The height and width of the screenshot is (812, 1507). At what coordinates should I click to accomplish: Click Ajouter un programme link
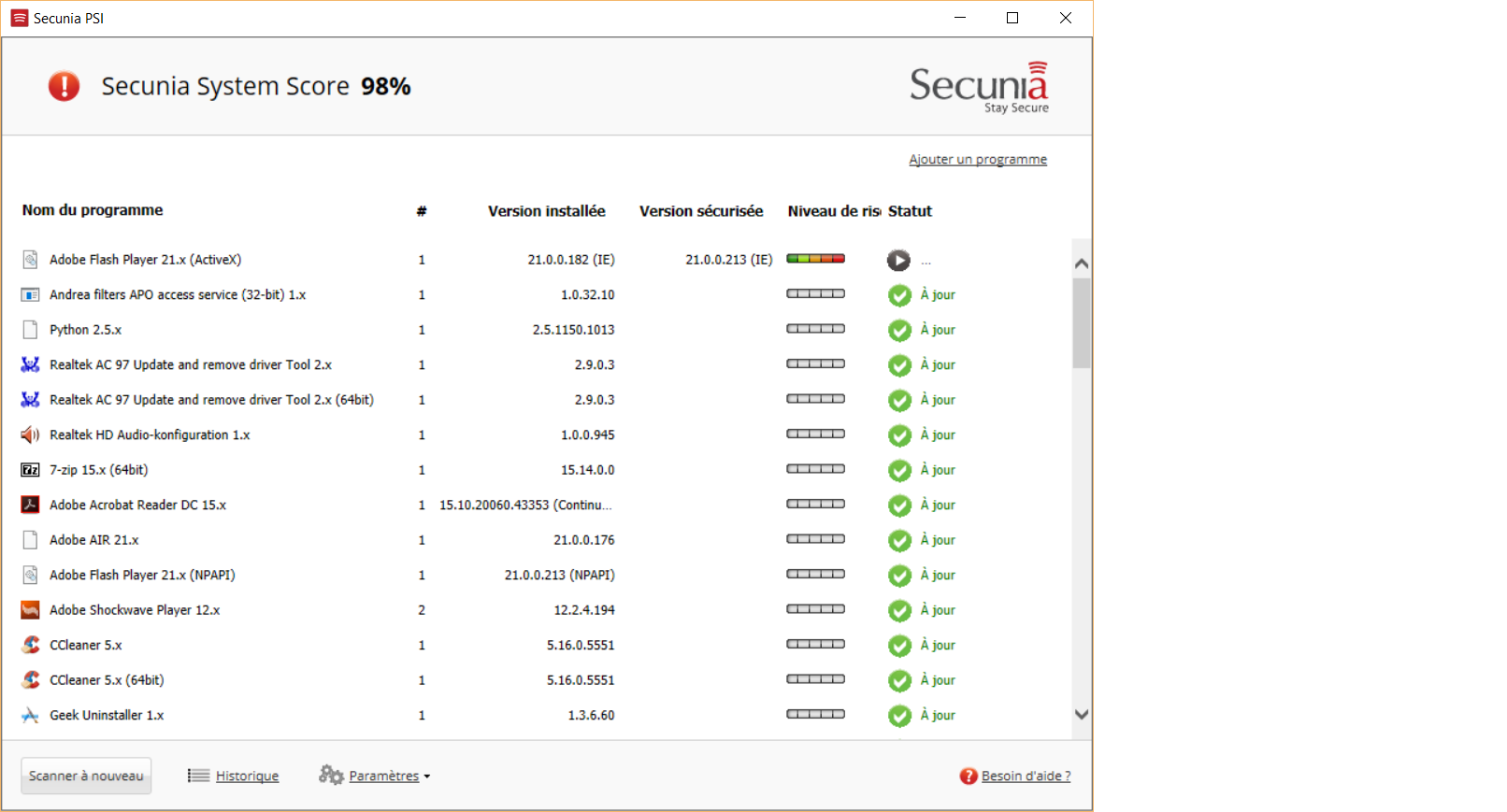point(978,160)
